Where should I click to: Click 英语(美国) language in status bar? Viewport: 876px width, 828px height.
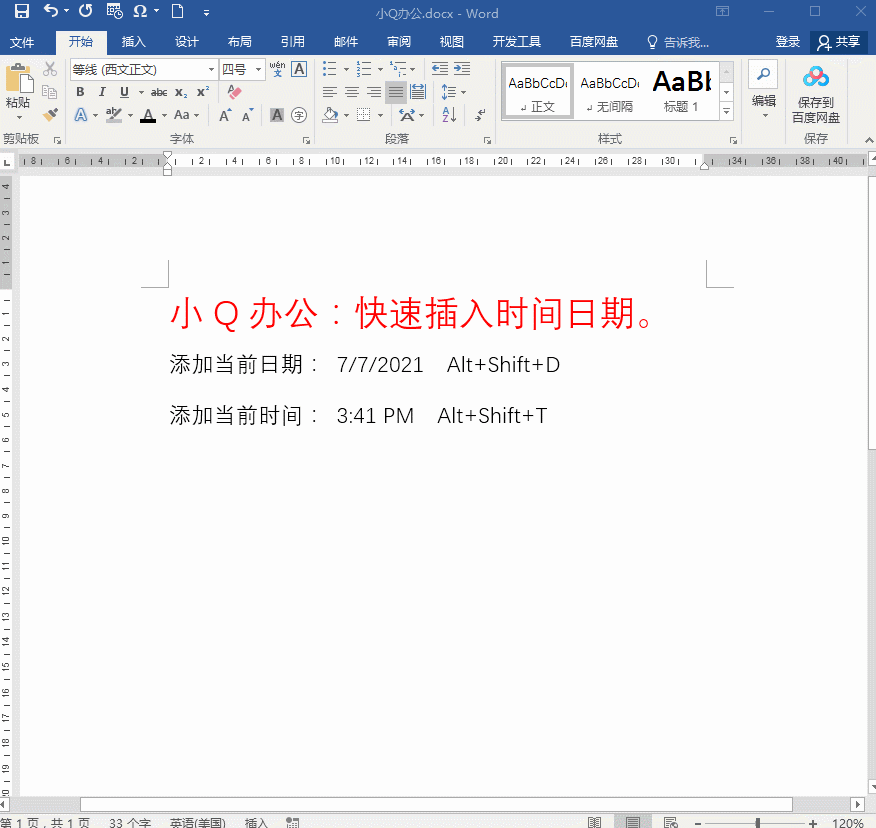(197, 822)
